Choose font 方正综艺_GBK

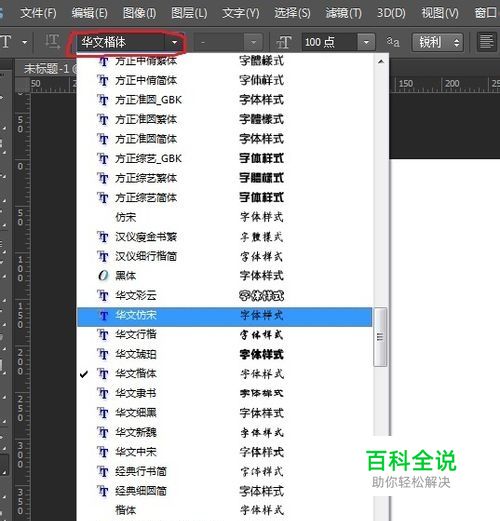[224, 158]
